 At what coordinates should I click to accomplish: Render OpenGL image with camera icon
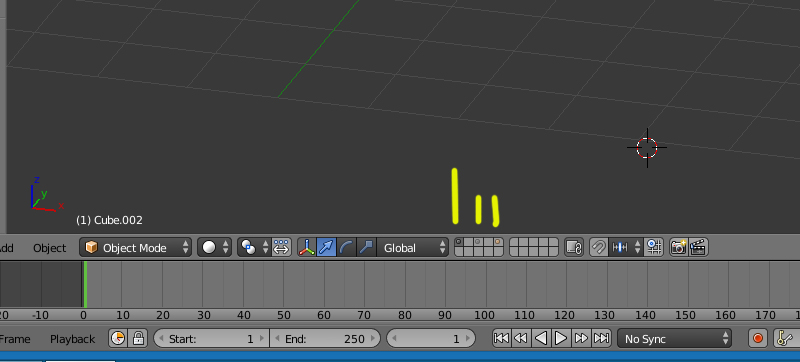pos(679,247)
